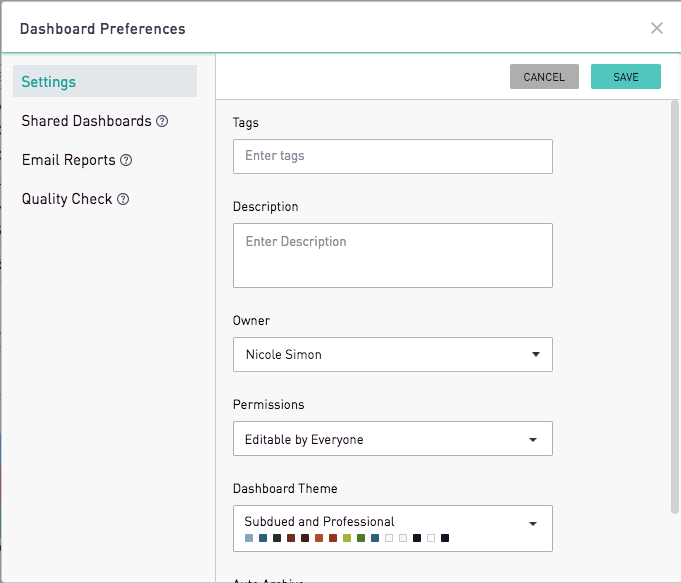Click the light blue theme swatch

[x=249, y=538]
